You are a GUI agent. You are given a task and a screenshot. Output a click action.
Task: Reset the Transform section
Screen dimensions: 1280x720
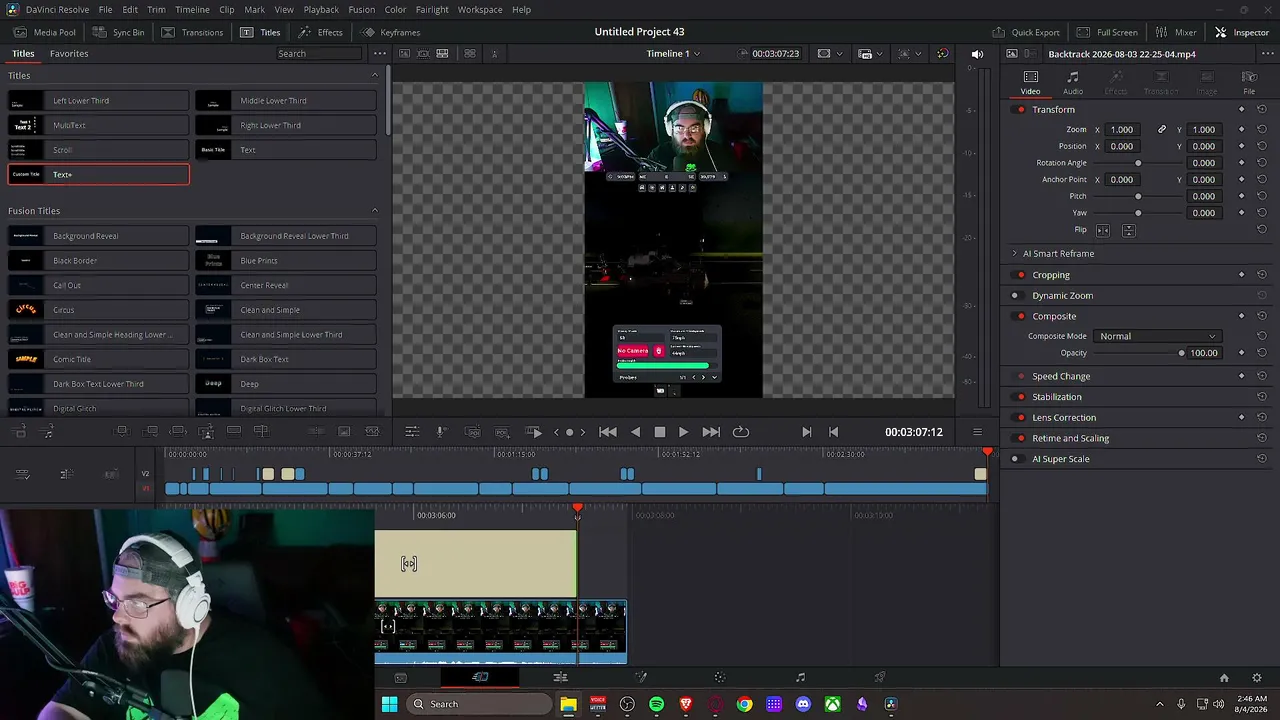pyautogui.click(x=1262, y=110)
